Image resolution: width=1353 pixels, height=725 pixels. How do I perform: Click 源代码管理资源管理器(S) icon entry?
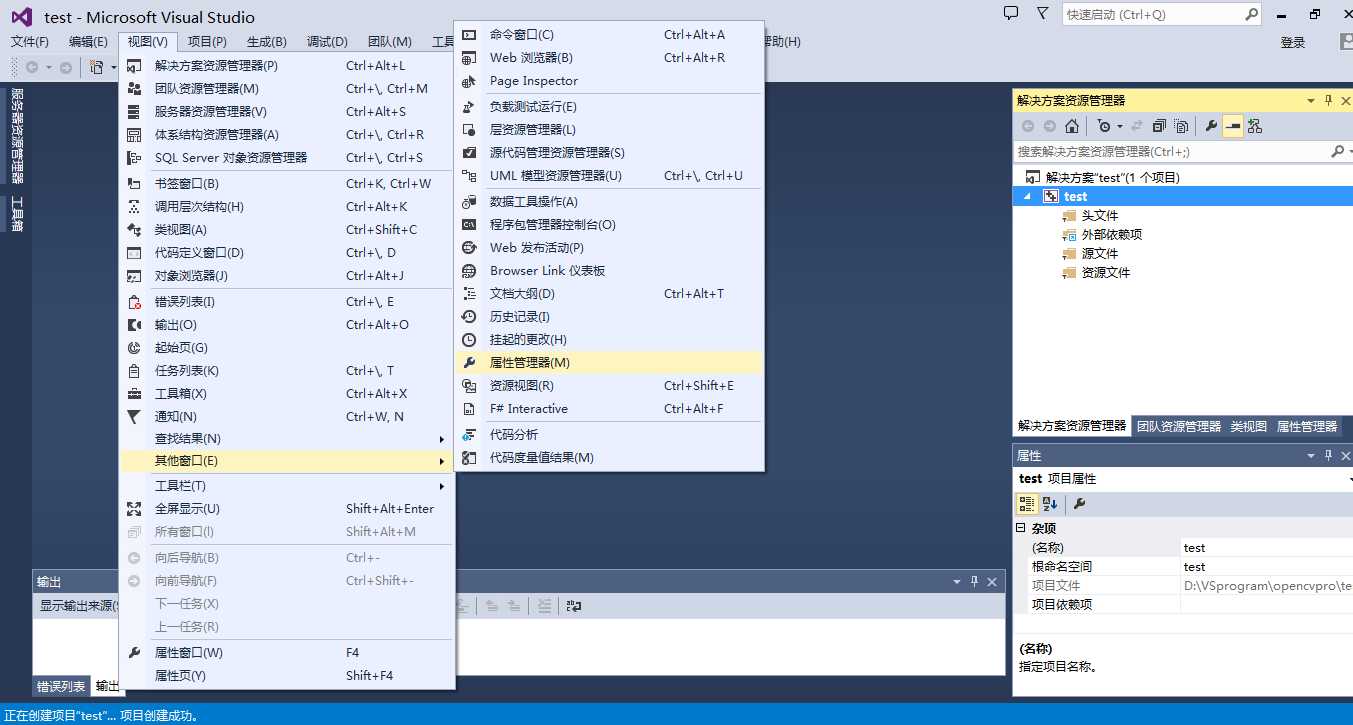click(609, 153)
